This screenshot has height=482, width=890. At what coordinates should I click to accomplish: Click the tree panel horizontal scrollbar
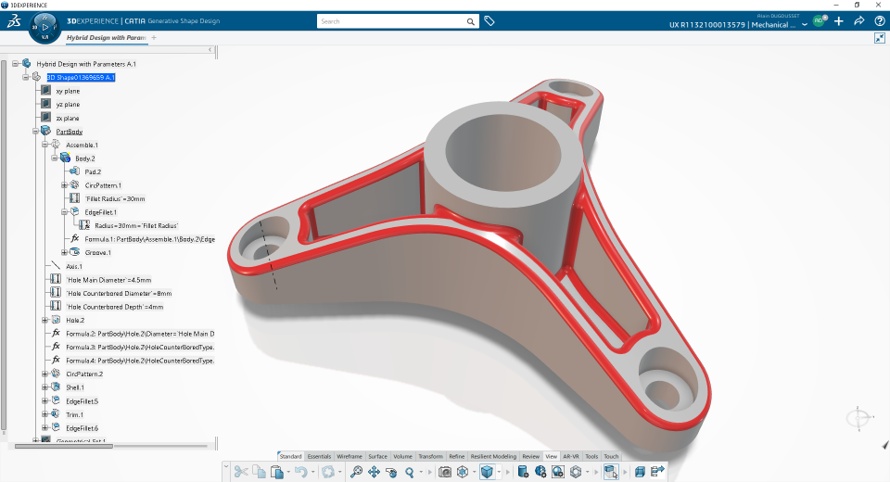click(64, 446)
